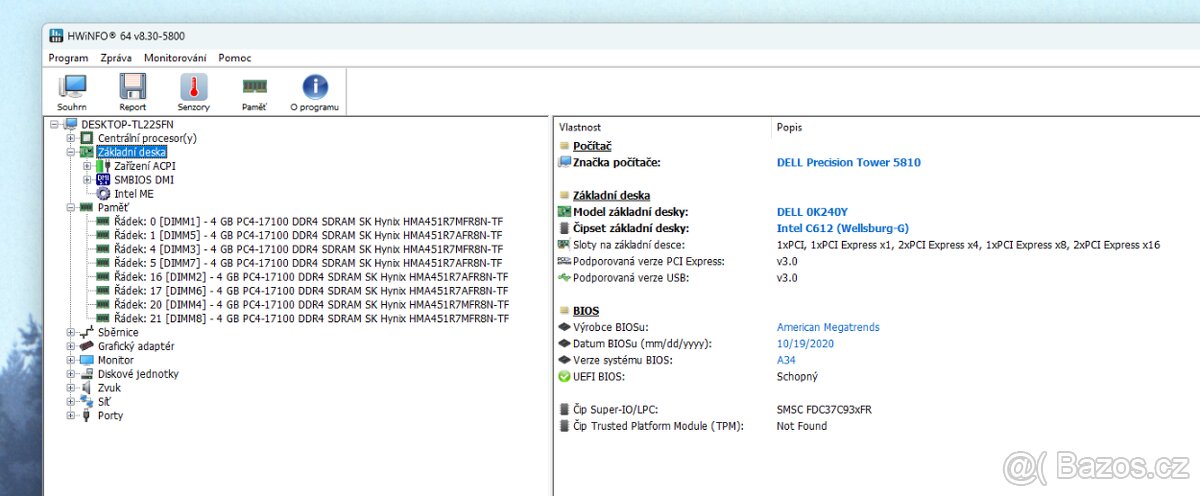Viewport: 1200px width, 496px height.
Task: Click the green UEFI BIOS checkmark icon
Action: pos(565,376)
